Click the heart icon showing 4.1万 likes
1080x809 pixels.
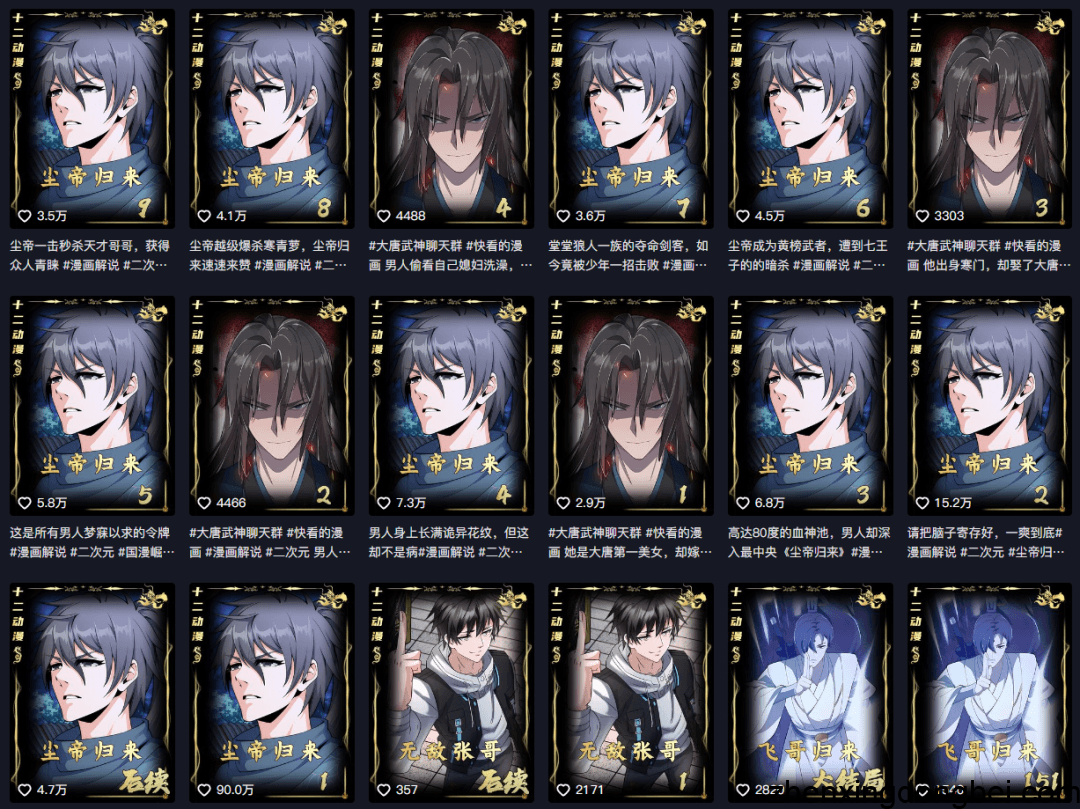204,216
